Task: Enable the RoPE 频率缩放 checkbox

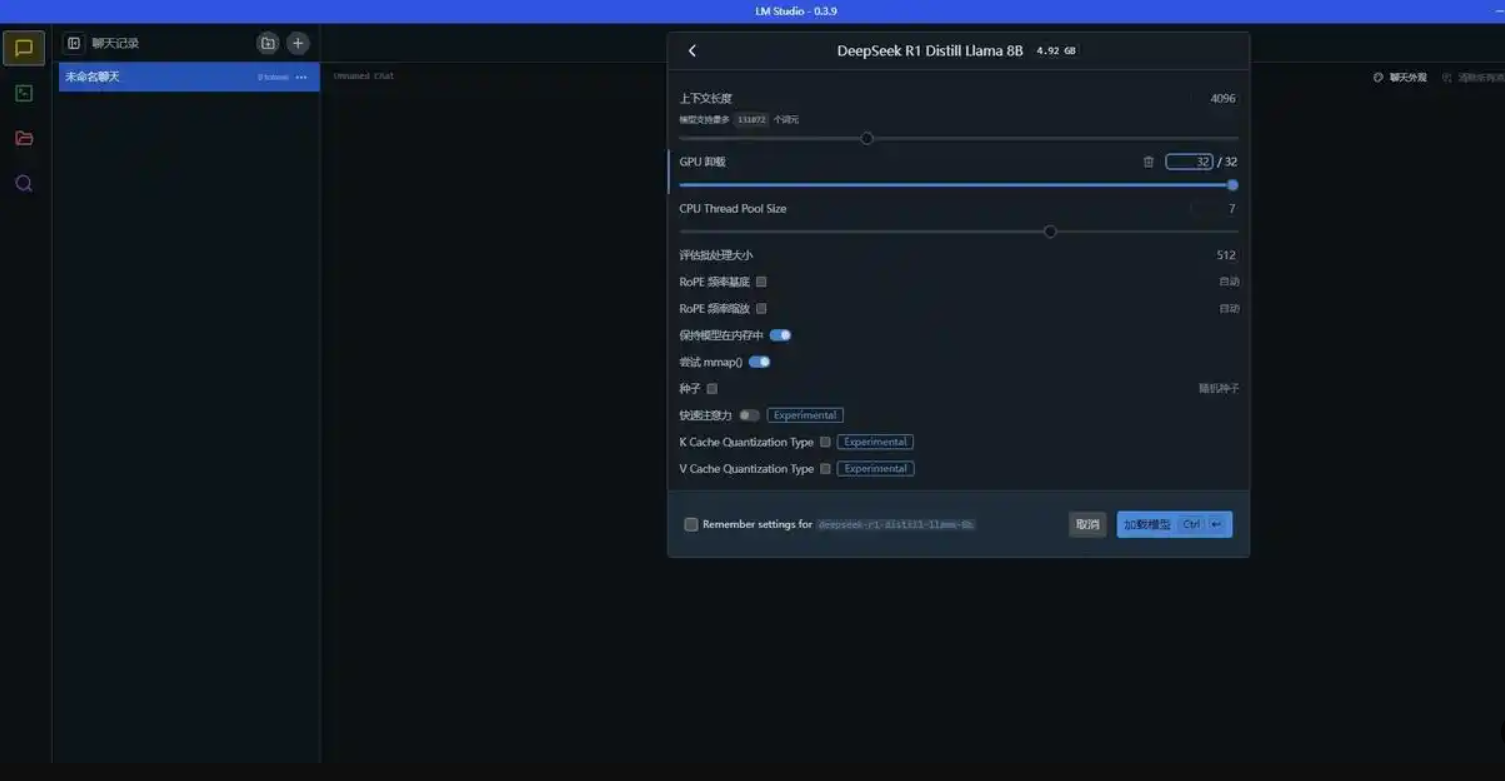Action: pyautogui.click(x=761, y=309)
